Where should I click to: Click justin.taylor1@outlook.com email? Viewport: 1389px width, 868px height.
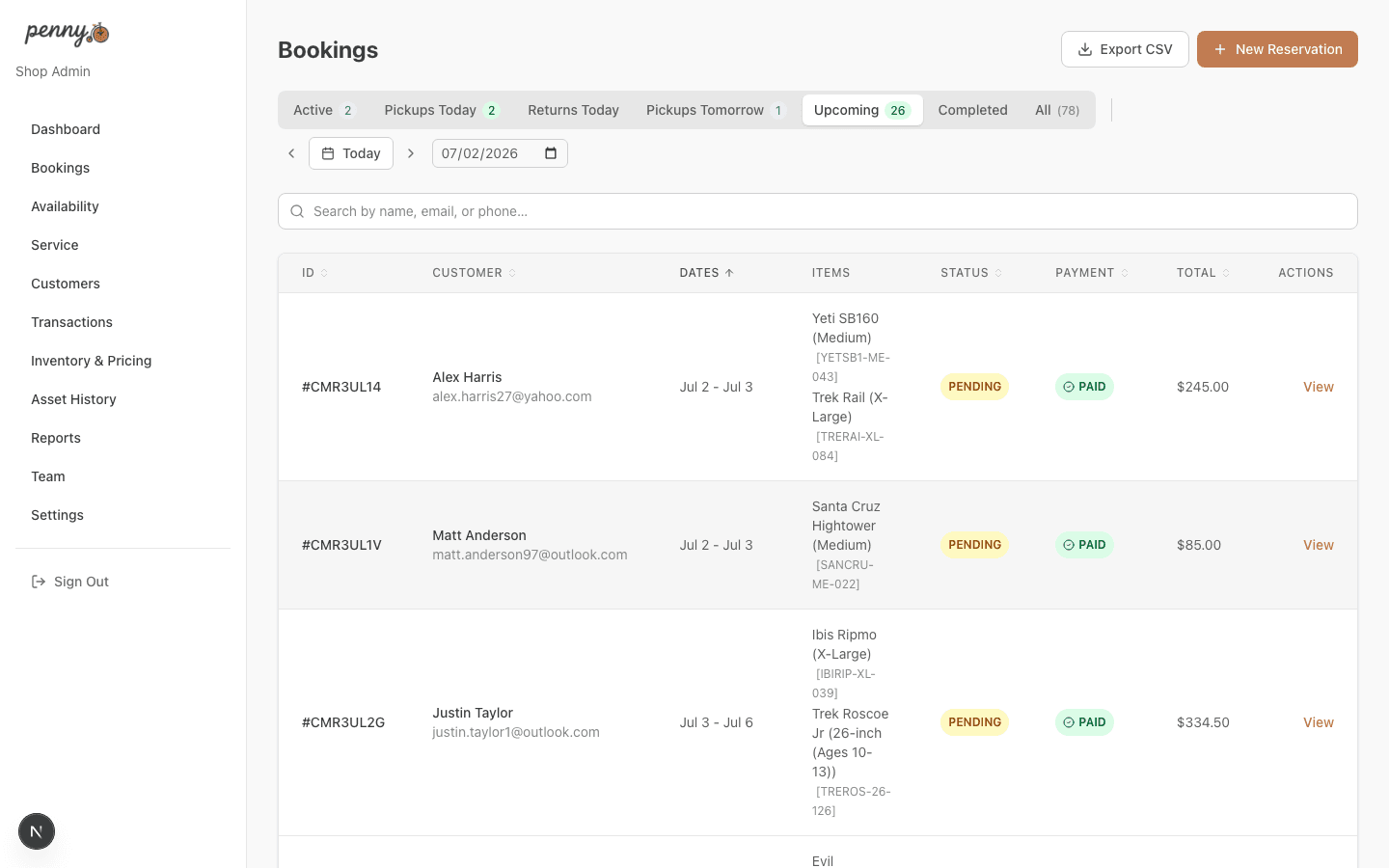pyautogui.click(x=516, y=732)
